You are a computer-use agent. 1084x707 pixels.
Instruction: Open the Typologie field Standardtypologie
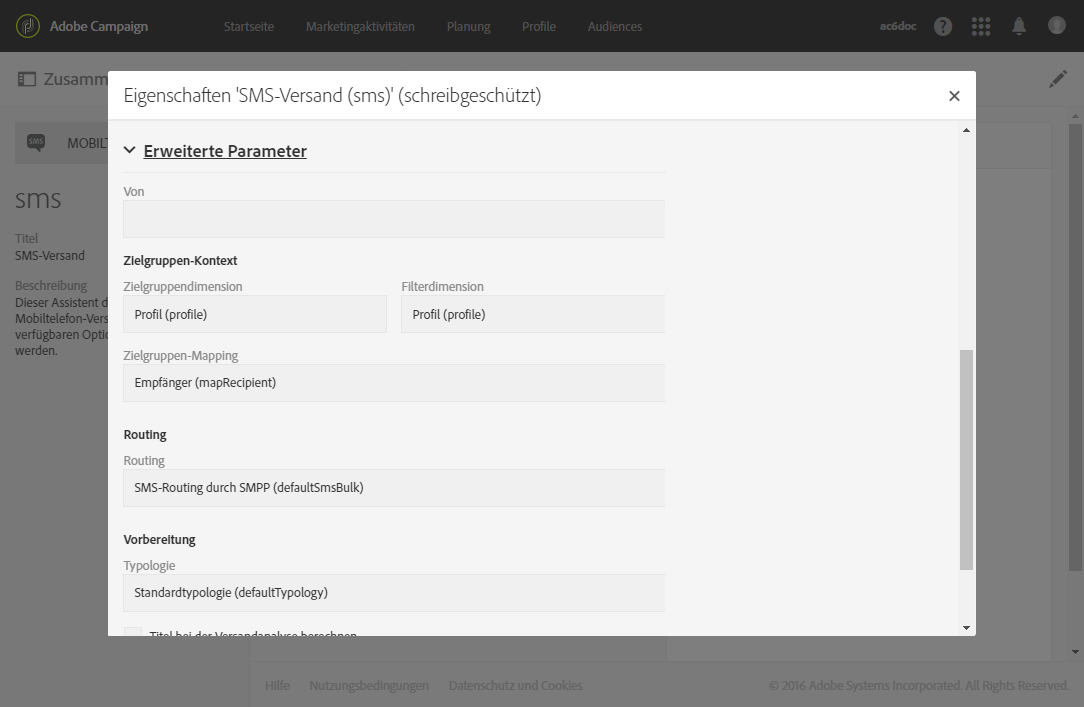[394, 593]
